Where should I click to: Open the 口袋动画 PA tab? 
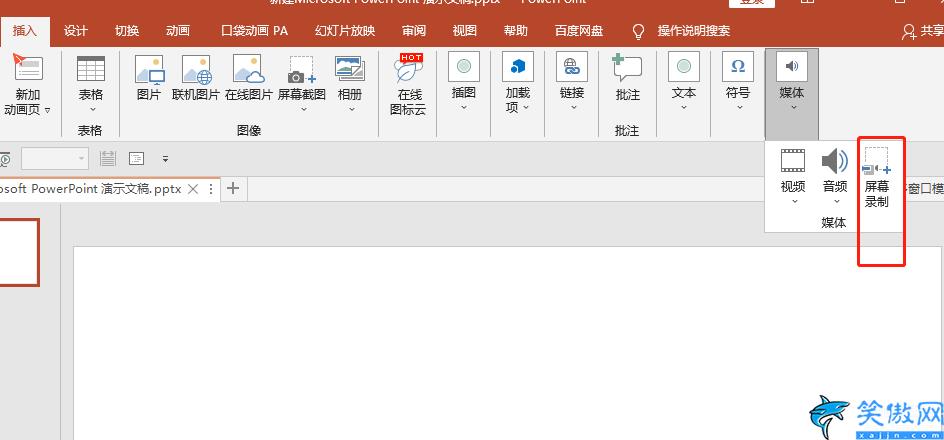point(255,31)
